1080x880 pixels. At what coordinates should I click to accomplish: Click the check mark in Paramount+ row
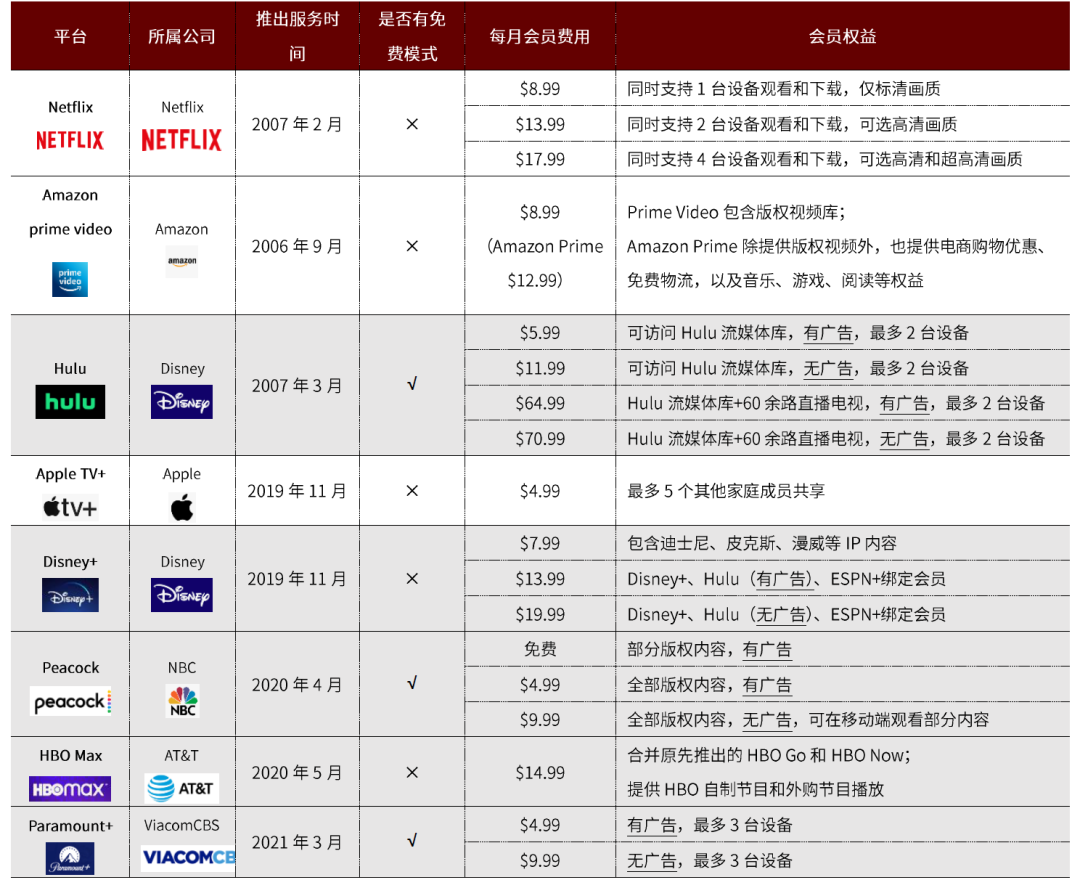click(412, 841)
